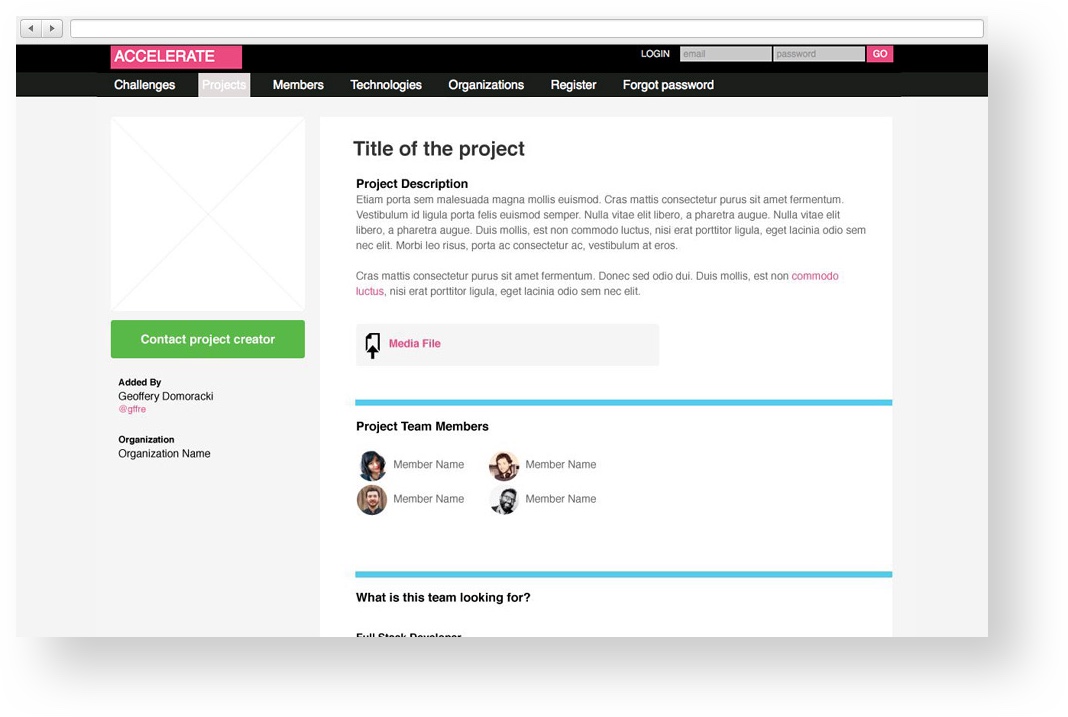Click the email login field

click(x=725, y=54)
